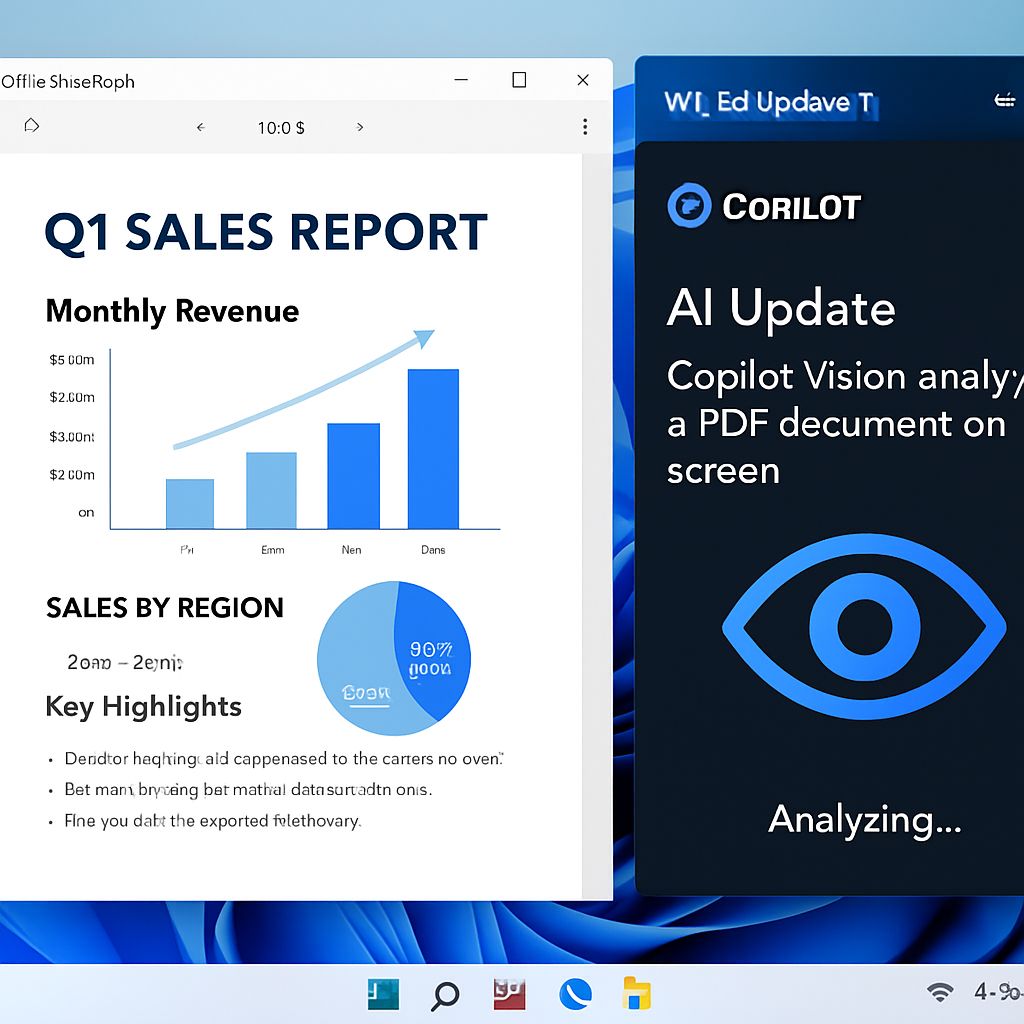Click the 'WI_ Ed Updave T' panel title
The image size is (1024, 1024).
[769, 103]
